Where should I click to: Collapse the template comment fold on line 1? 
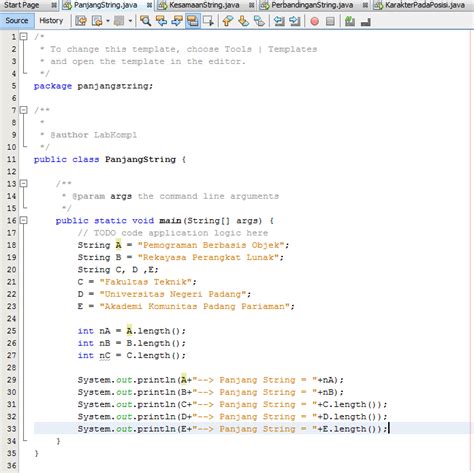point(23,36)
